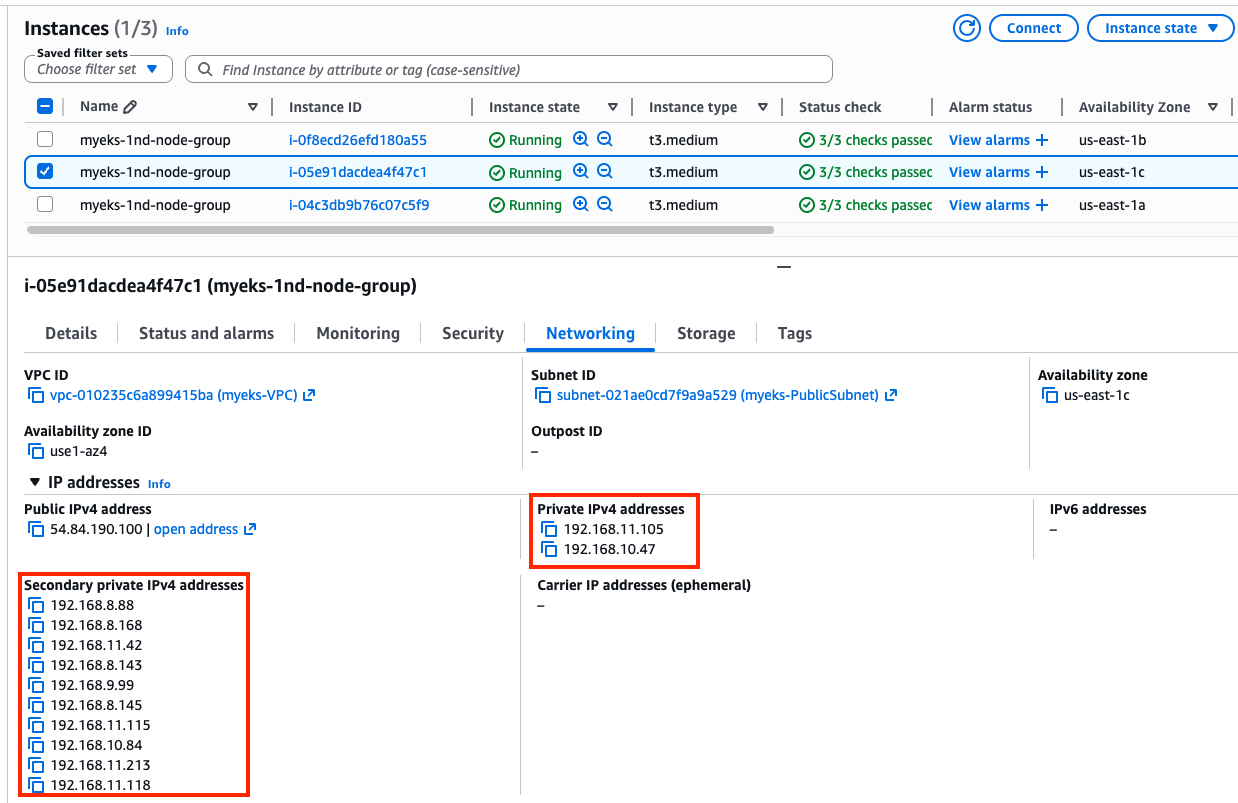Check the box for us-east-1b instance

(x=45, y=140)
